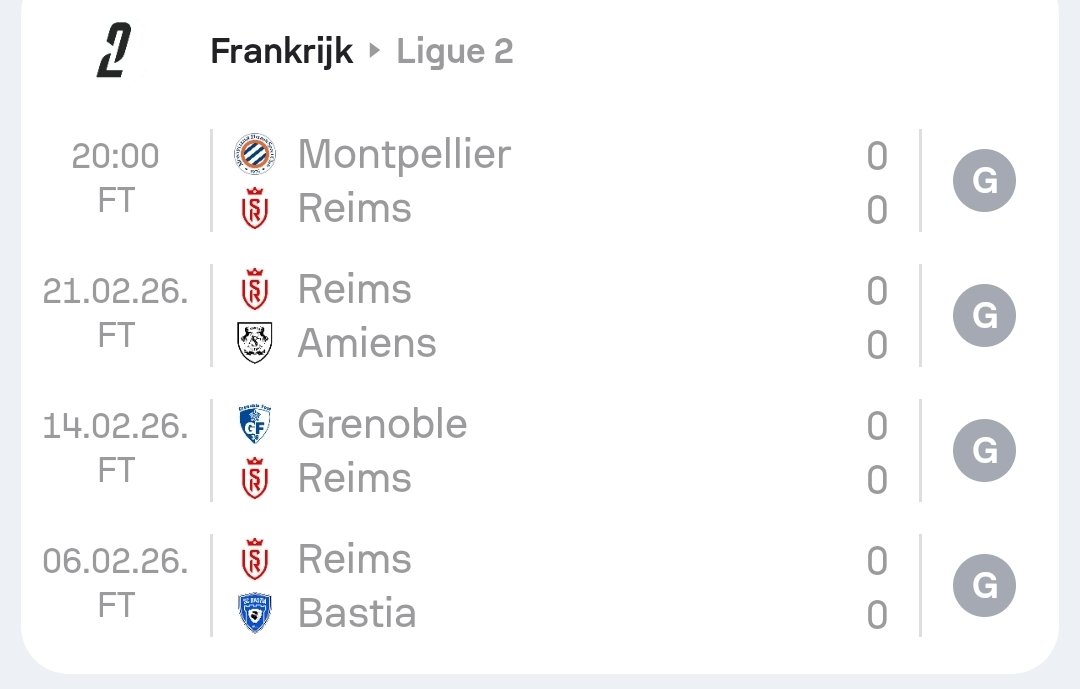Select the Amiens team name
This screenshot has width=1080, height=689.
point(367,343)
